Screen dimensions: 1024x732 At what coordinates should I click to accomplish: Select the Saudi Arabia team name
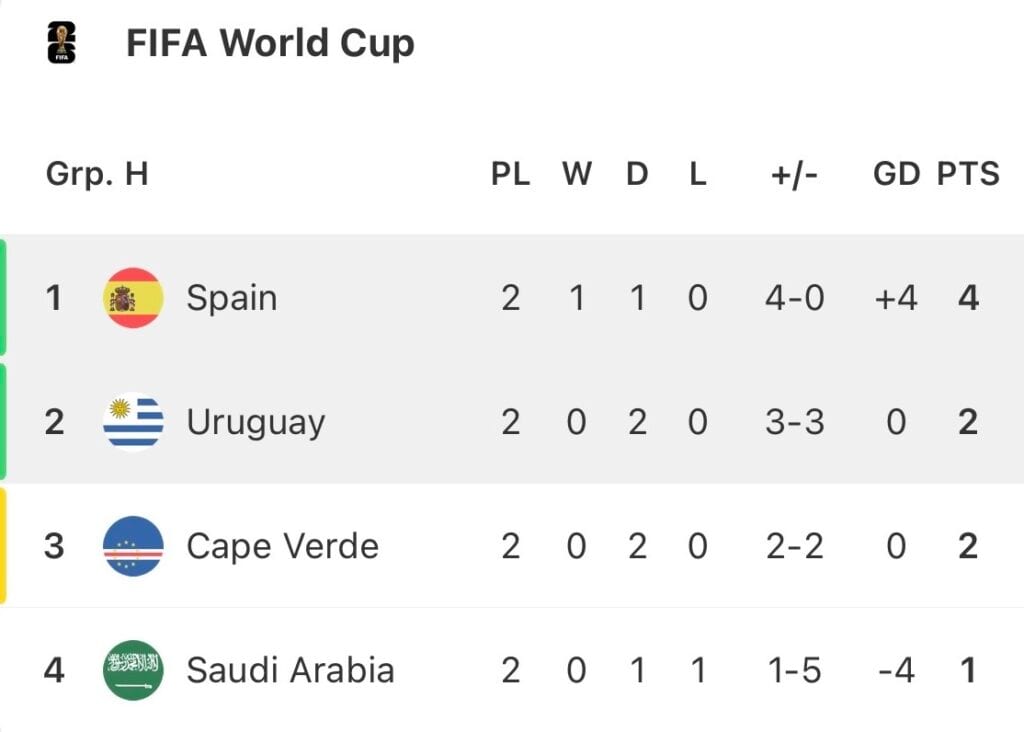[x=290, y=671]
